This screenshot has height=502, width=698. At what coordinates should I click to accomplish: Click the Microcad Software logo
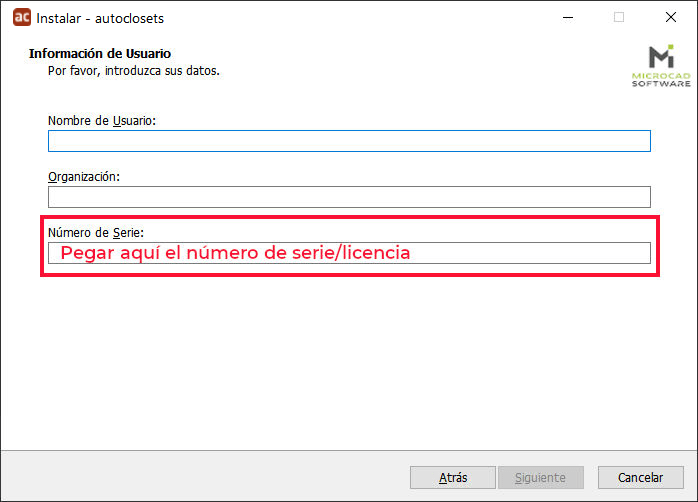661,65
